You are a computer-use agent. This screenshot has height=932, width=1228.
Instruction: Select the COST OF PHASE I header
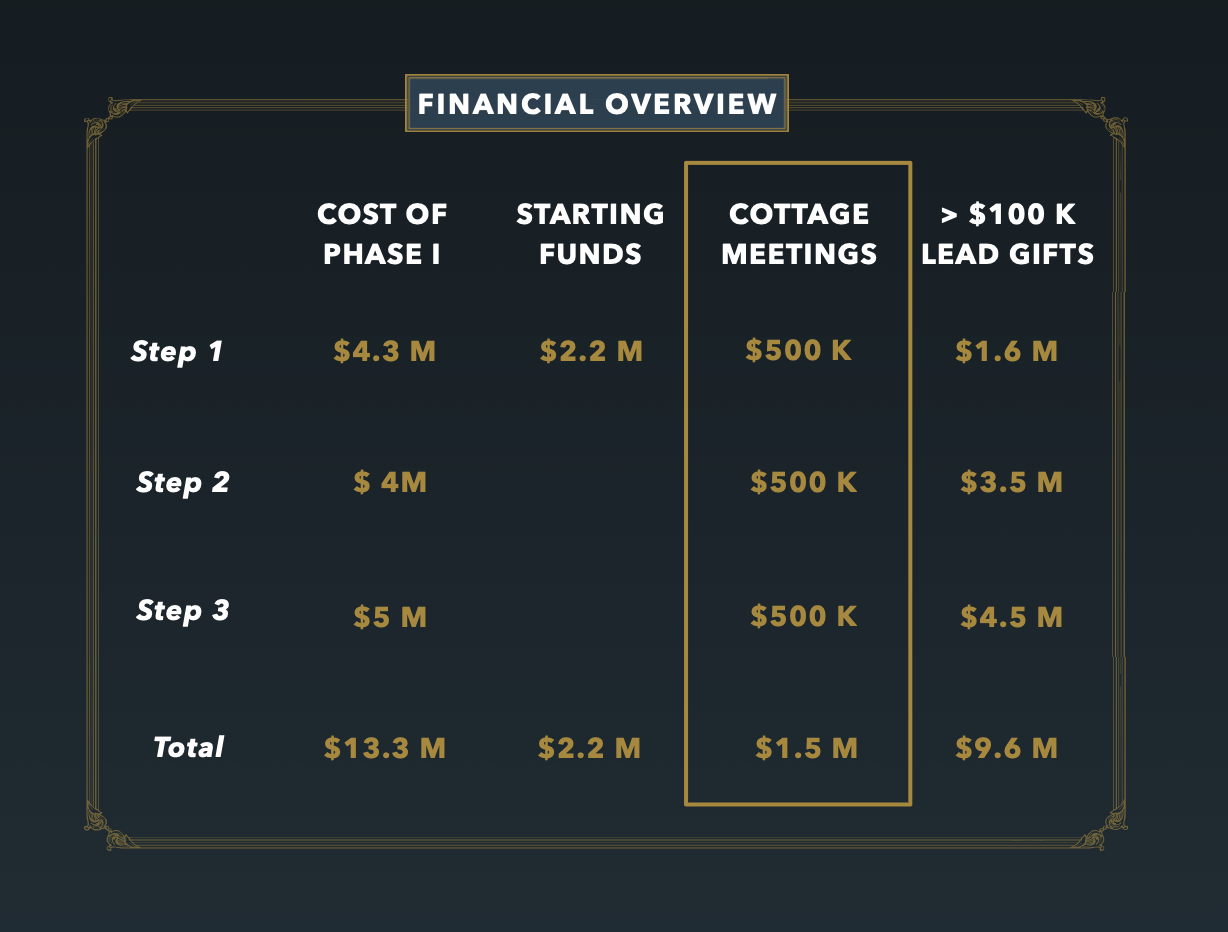(382, 234)
